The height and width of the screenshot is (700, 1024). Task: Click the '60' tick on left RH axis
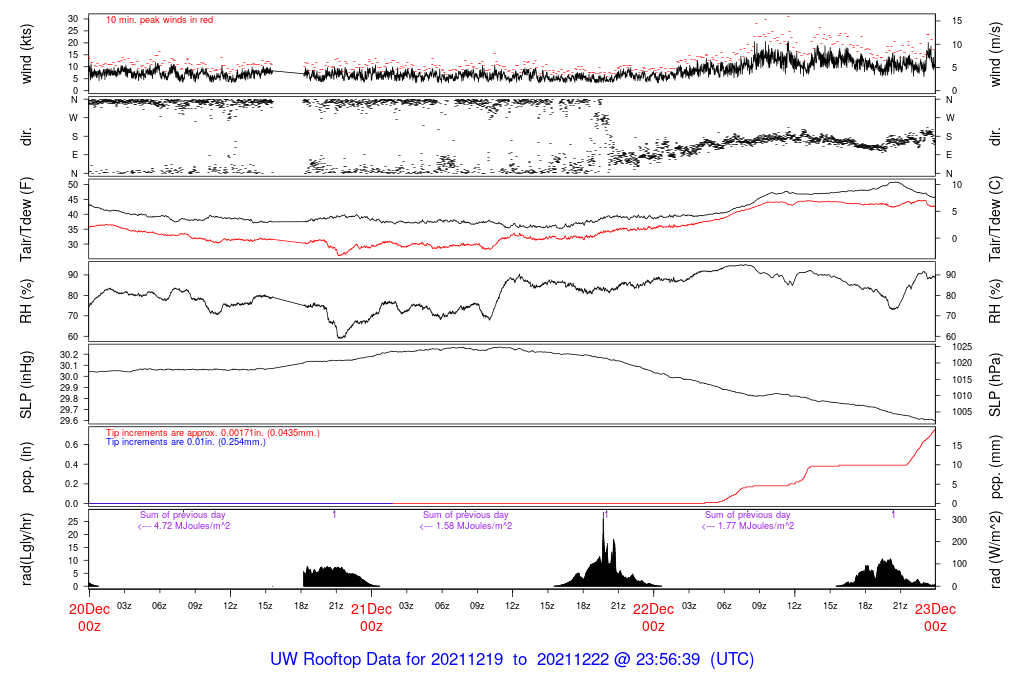73,337
